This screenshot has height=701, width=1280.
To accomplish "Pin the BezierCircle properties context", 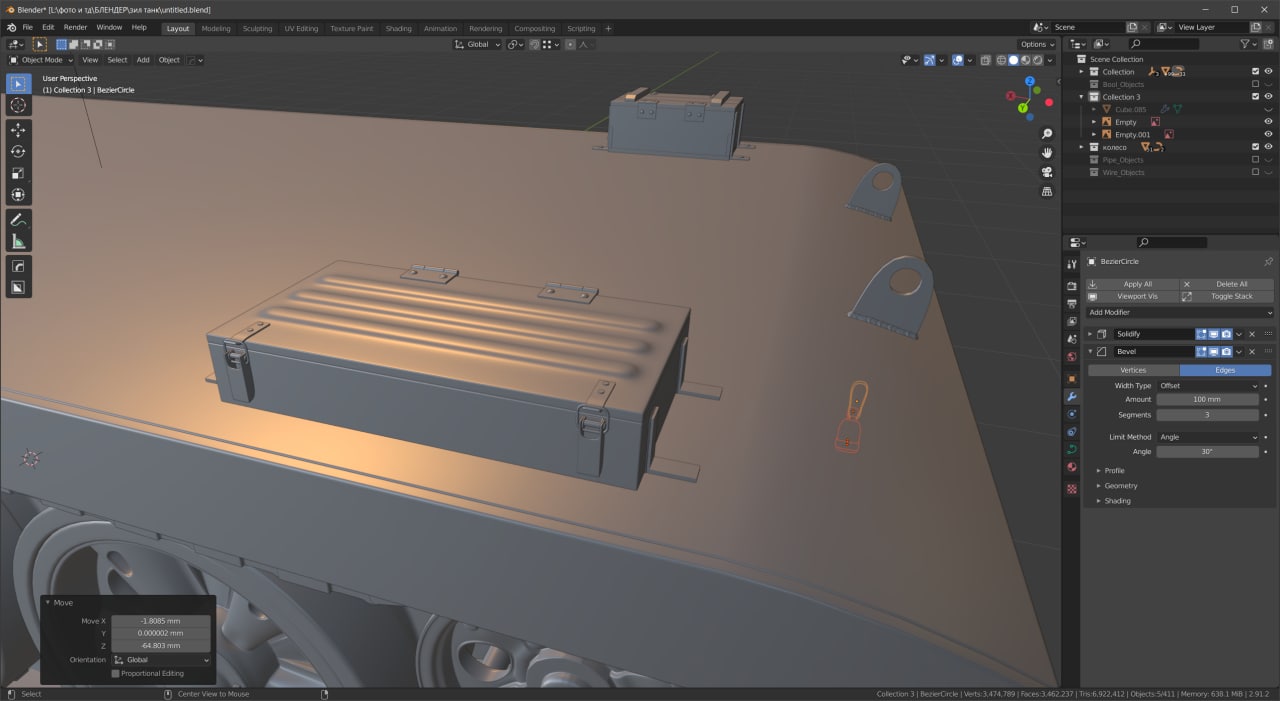I will pos(1269,261).
